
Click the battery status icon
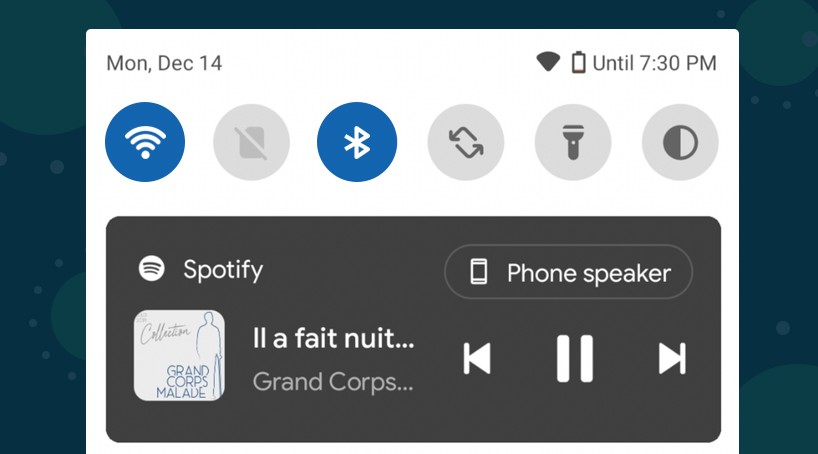(578, 63)
